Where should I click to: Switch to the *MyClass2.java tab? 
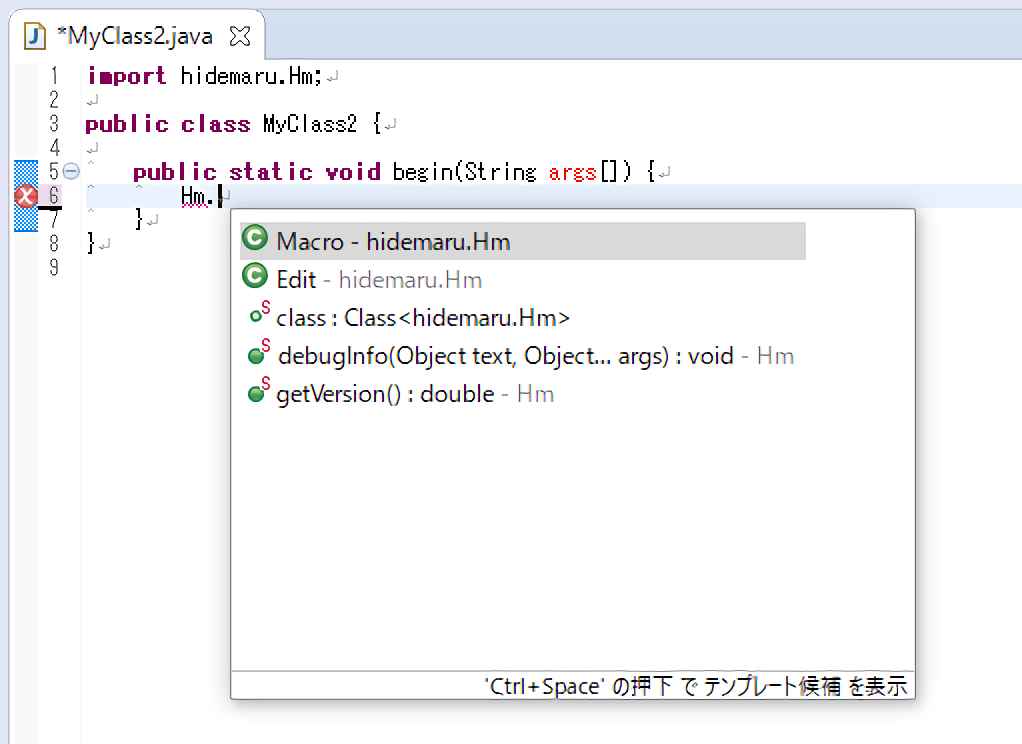pos(134,37)
